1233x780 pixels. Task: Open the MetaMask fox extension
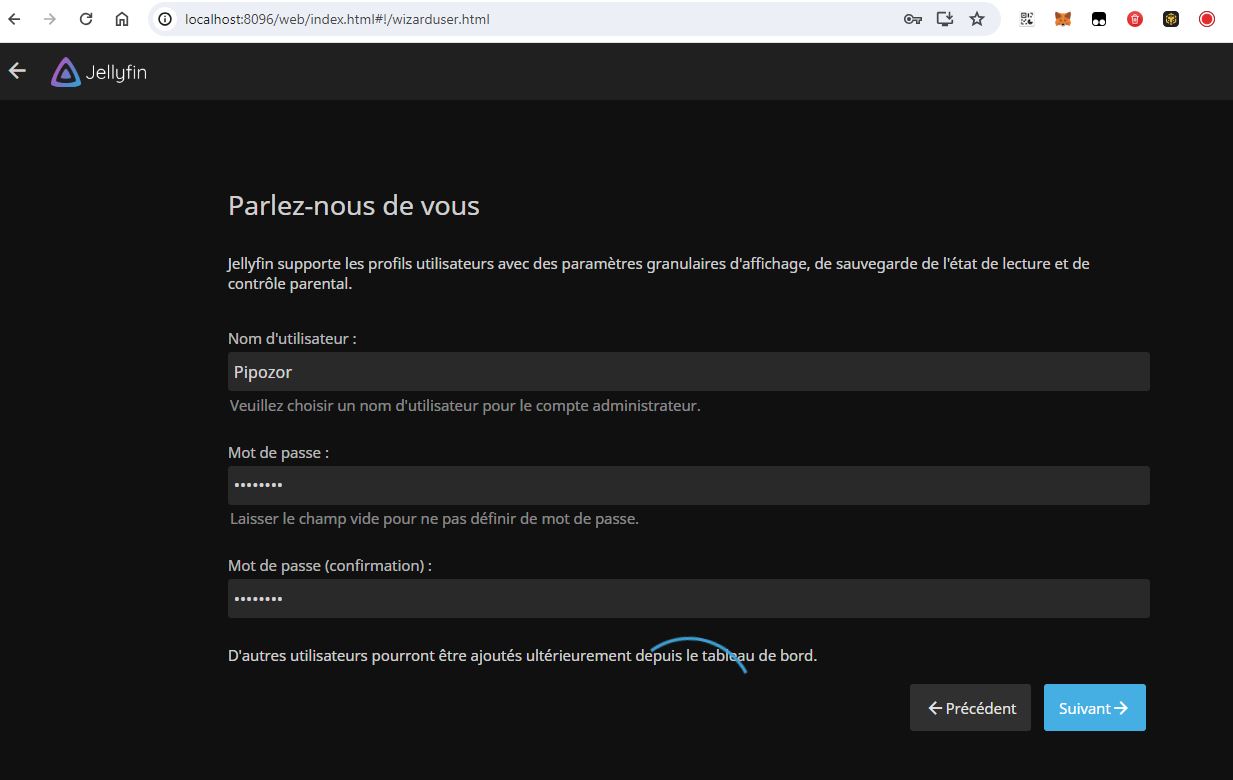(1063, 19)
